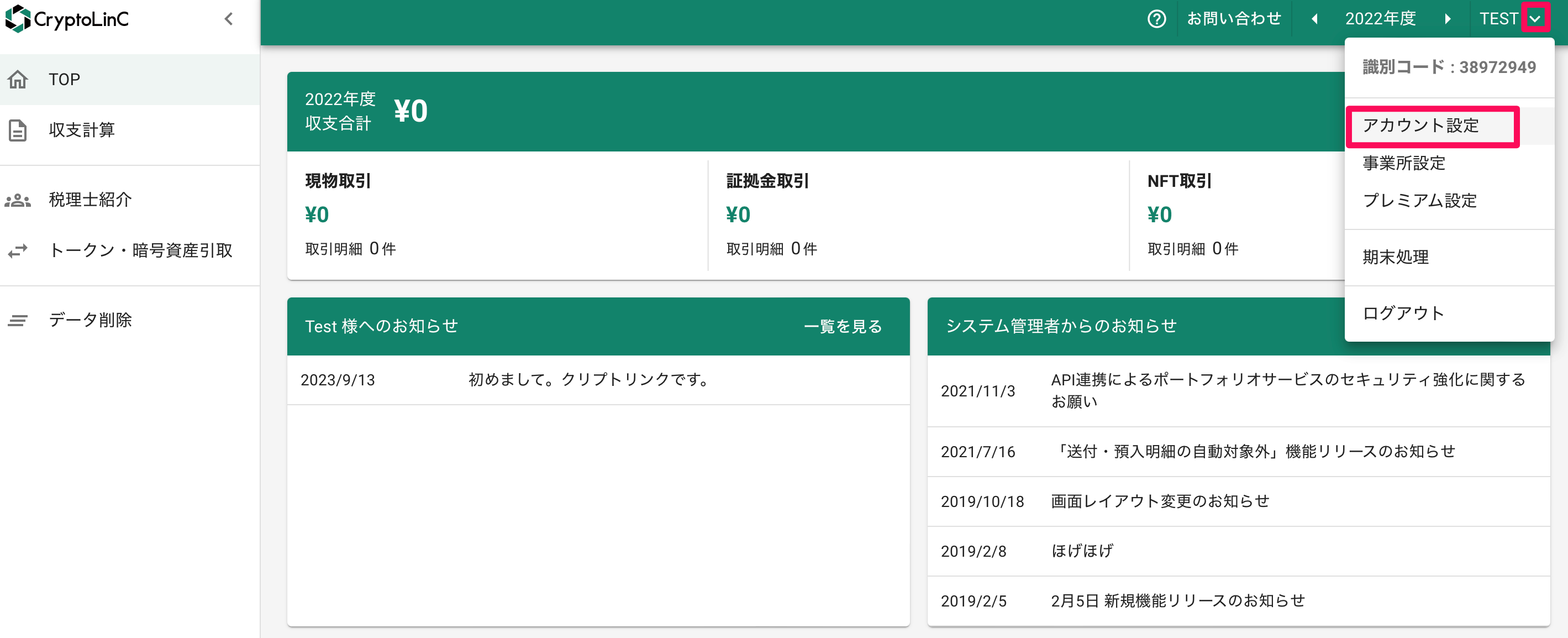
Task: Click Test 様へのお知らせ header
Action: (381, 326)
